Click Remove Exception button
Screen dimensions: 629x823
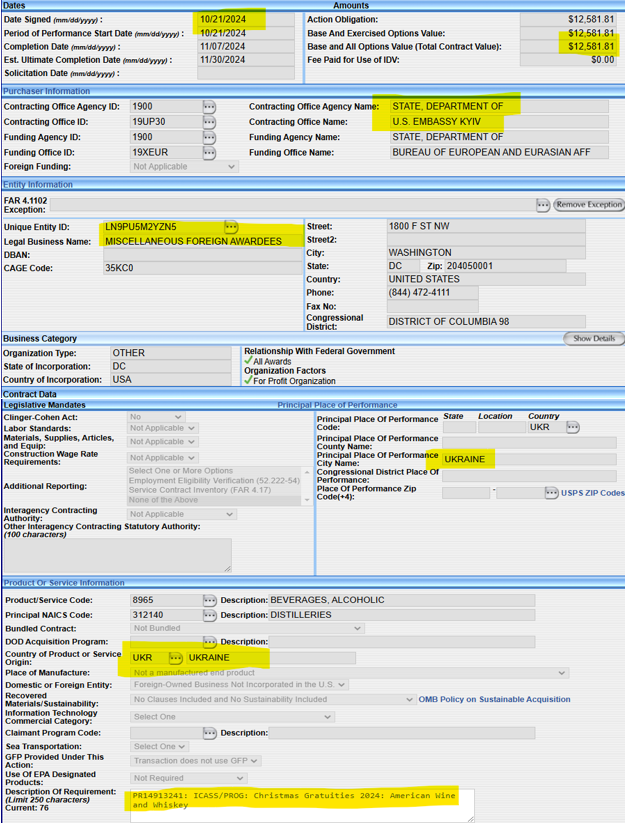(x=589, y=204)
